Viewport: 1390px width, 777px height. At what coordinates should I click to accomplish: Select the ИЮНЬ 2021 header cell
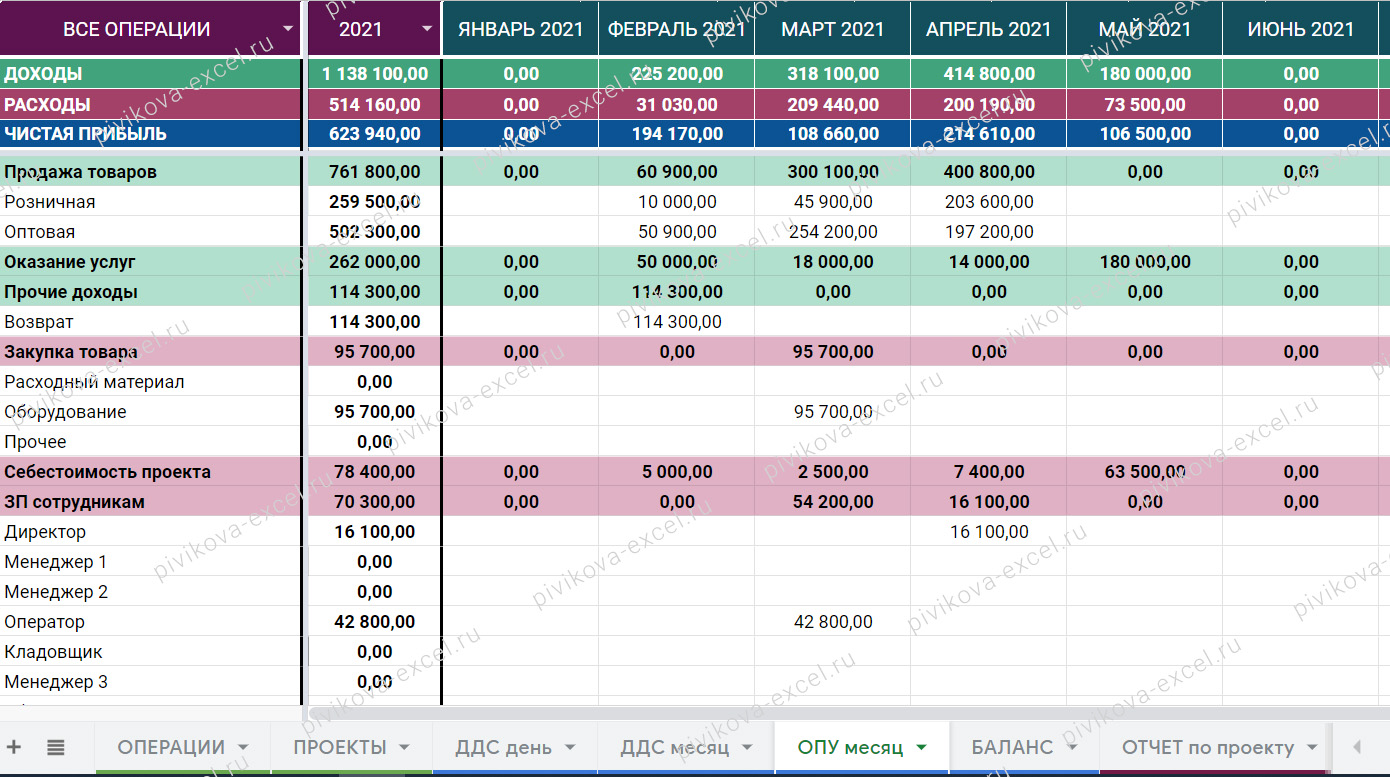(x=1301, y=29)
